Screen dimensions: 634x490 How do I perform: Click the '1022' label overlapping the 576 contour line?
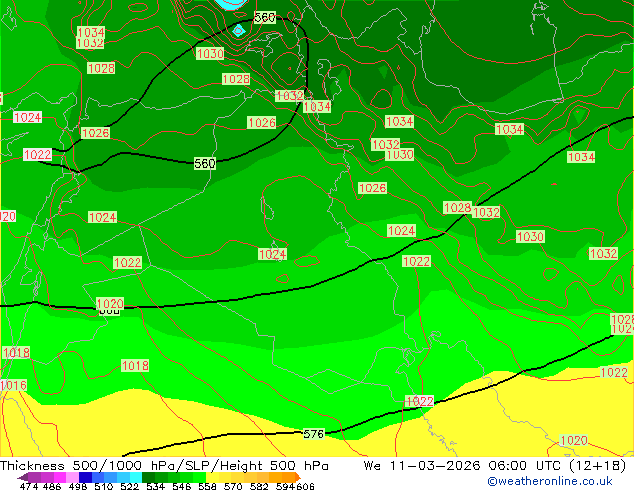point(420,401)
